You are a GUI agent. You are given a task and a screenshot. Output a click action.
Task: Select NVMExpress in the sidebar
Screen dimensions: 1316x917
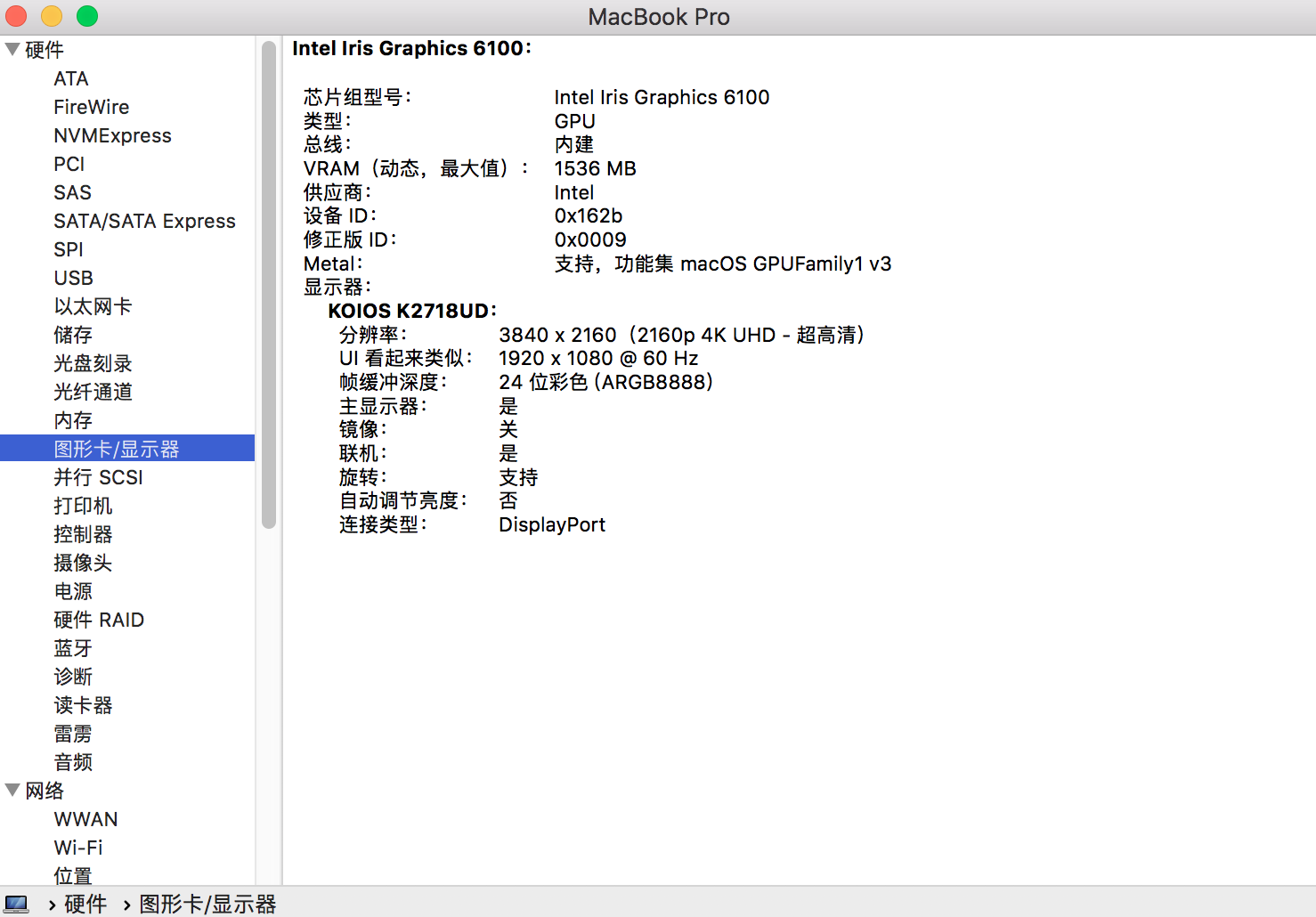[112, 136]
